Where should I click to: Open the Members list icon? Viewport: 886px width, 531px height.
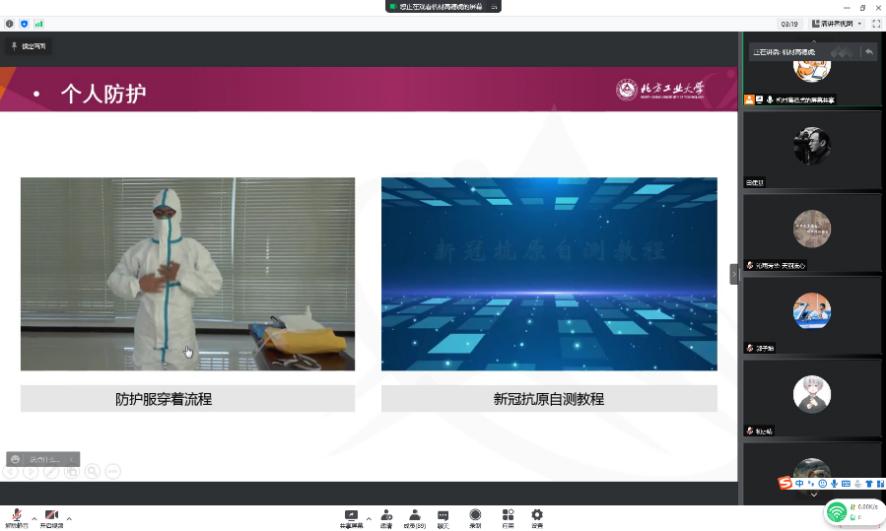click(x=414, y=515)
